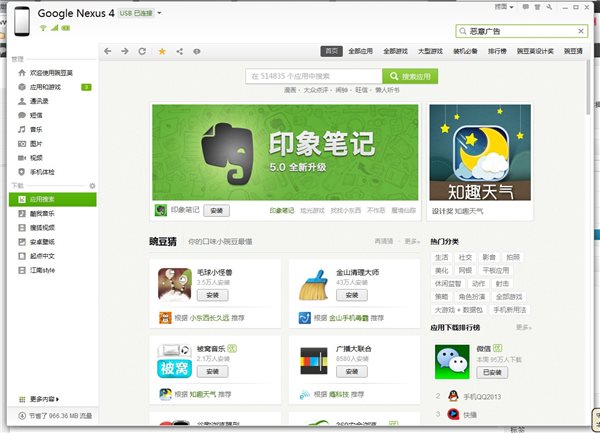Screen dimensions: 600x433
Task: Go back with the left arrow icon
Action: click(x=108, y=51)
